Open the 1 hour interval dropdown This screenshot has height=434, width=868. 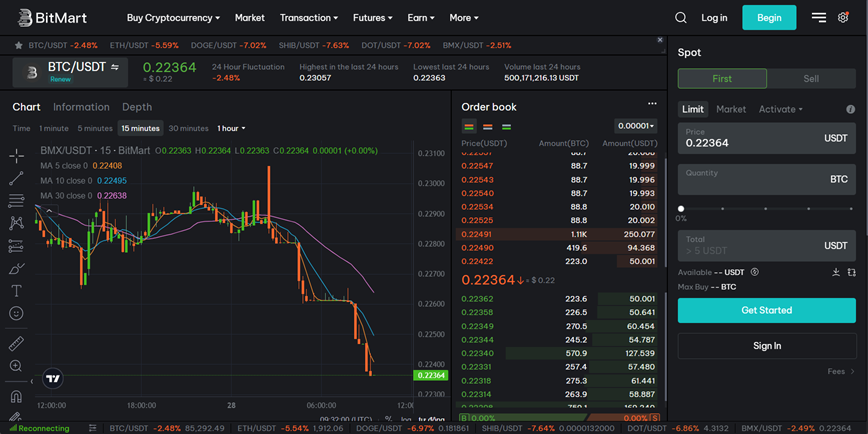(231, 128)
